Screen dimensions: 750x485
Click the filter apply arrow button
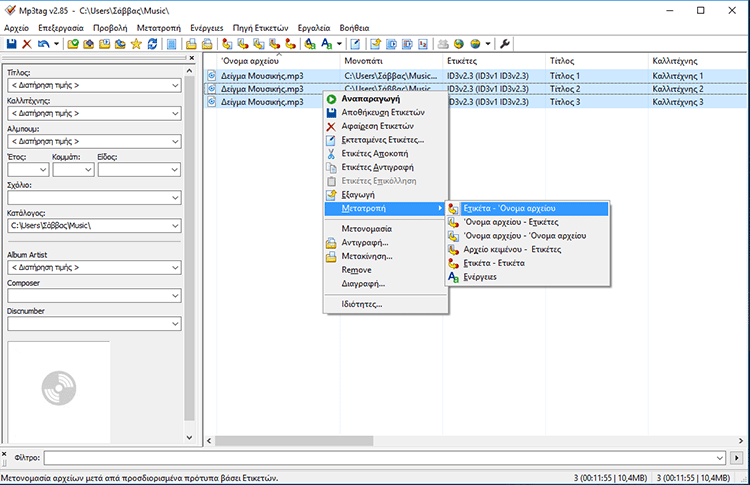click(737, 458)
